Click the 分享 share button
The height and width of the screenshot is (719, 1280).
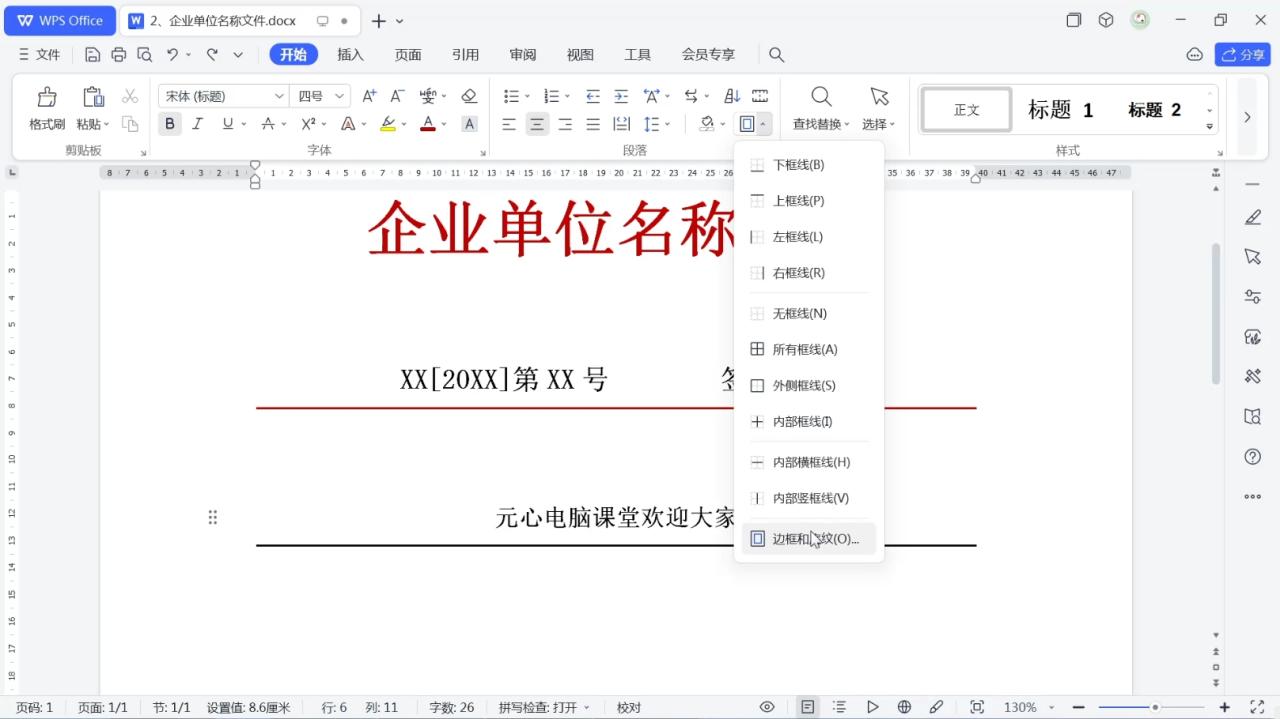pyautogui.click(x=1242, y=55)
